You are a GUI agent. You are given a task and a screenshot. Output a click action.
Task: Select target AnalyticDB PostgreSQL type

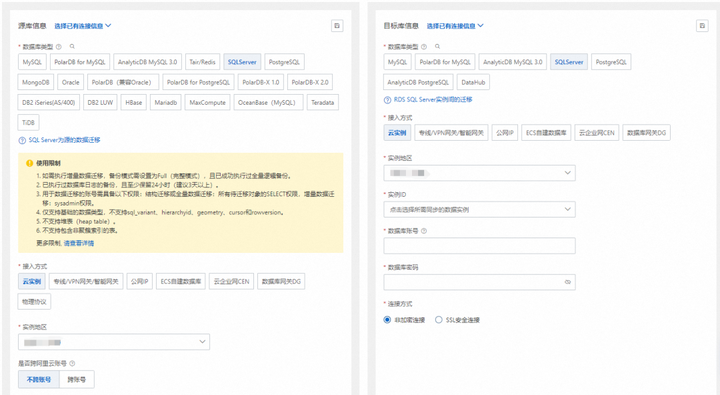[x=418, y=82]
